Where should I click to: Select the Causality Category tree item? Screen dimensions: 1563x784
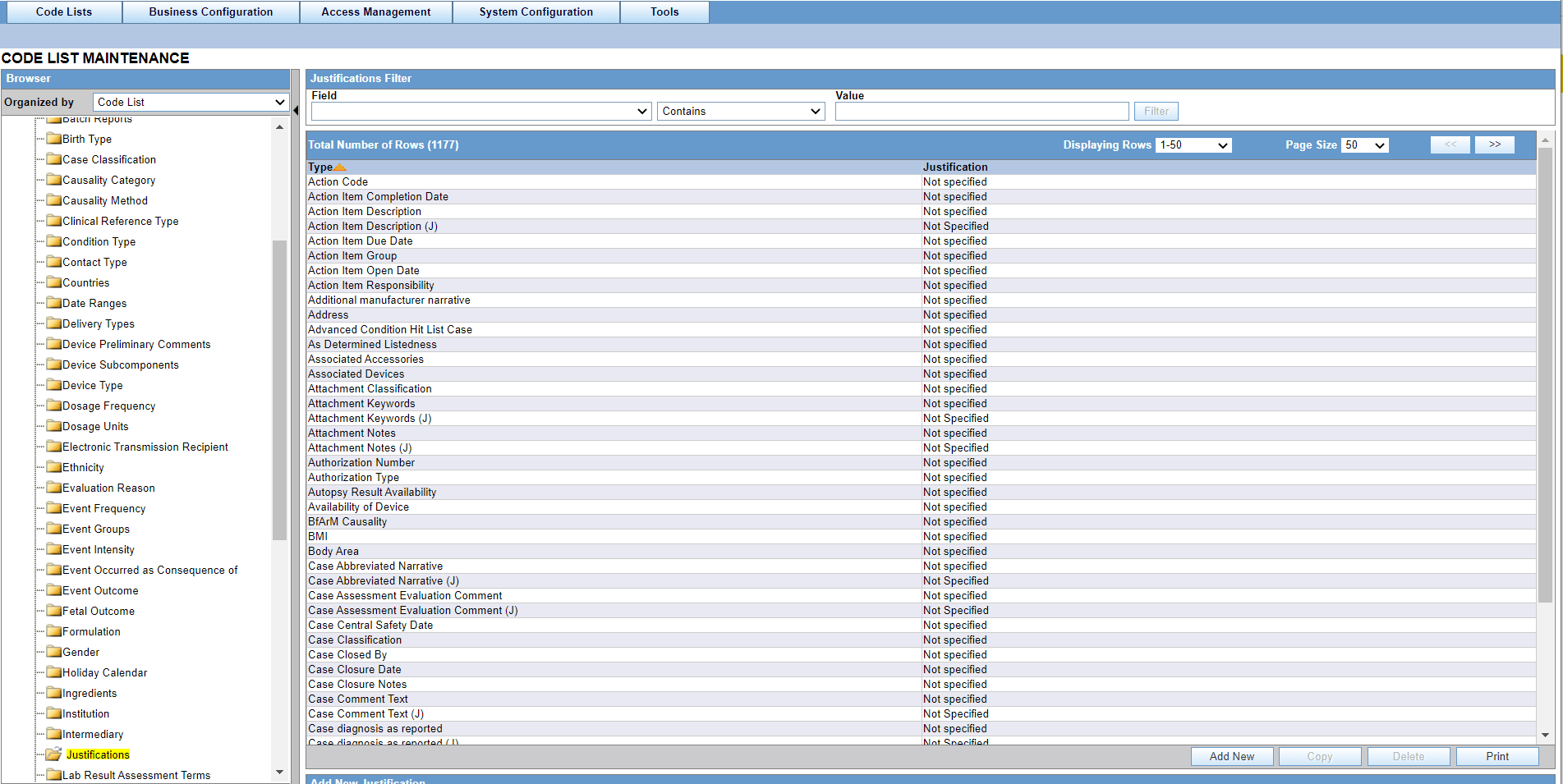tap(108, 180)
